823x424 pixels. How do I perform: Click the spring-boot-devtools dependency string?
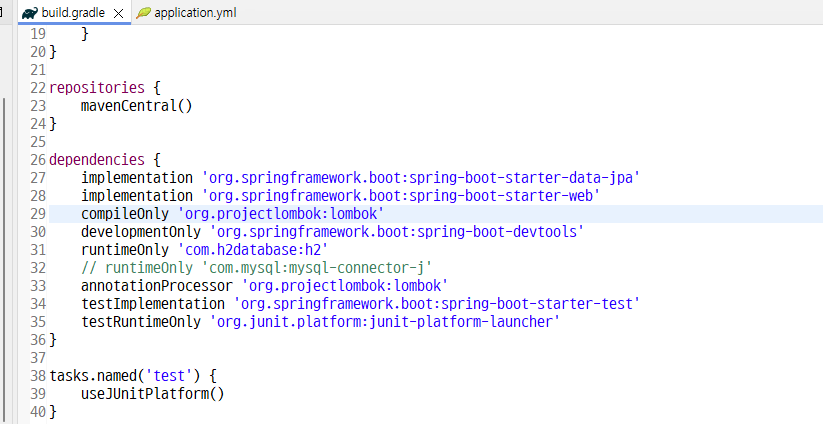click(396, 232)
